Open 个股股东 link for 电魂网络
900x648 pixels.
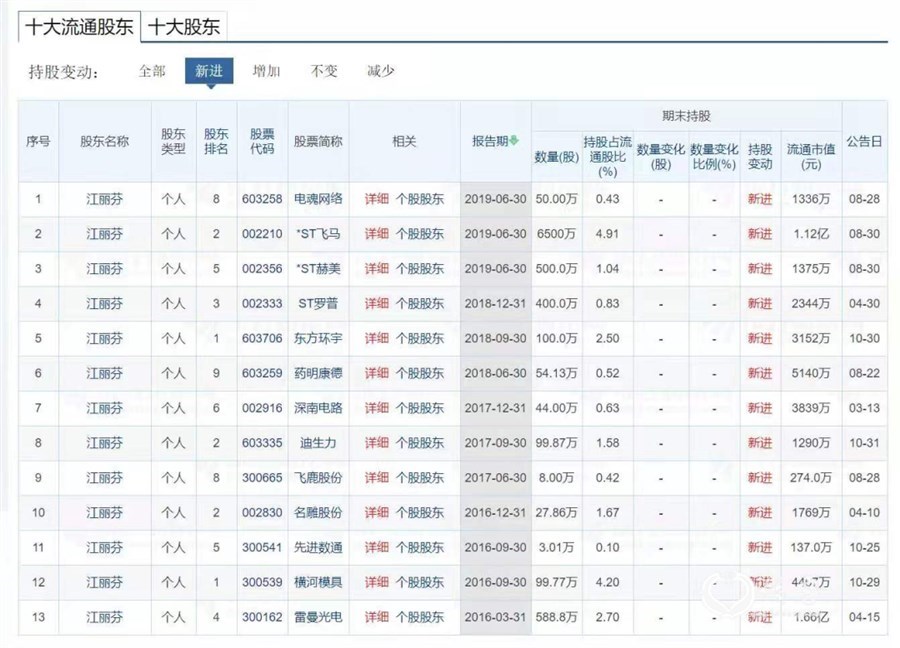coord(420,199)
